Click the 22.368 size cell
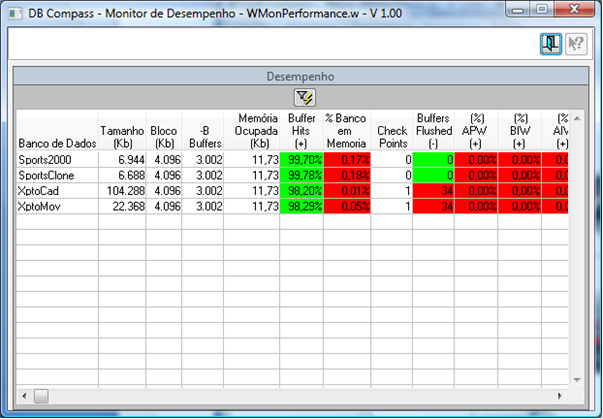The image size is (603, 419). 122,206
